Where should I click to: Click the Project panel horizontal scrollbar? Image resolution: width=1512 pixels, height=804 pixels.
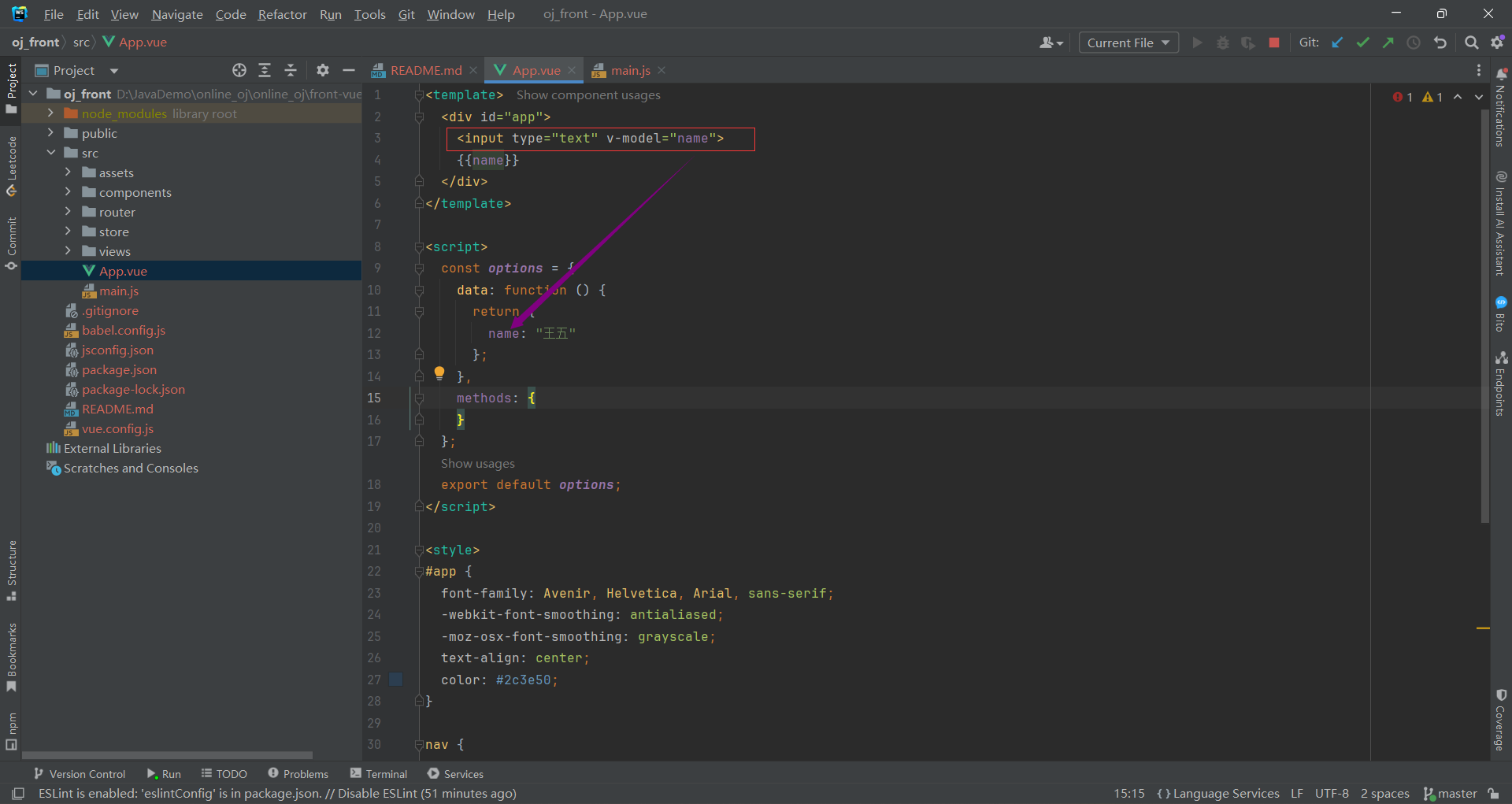(167, 754)
